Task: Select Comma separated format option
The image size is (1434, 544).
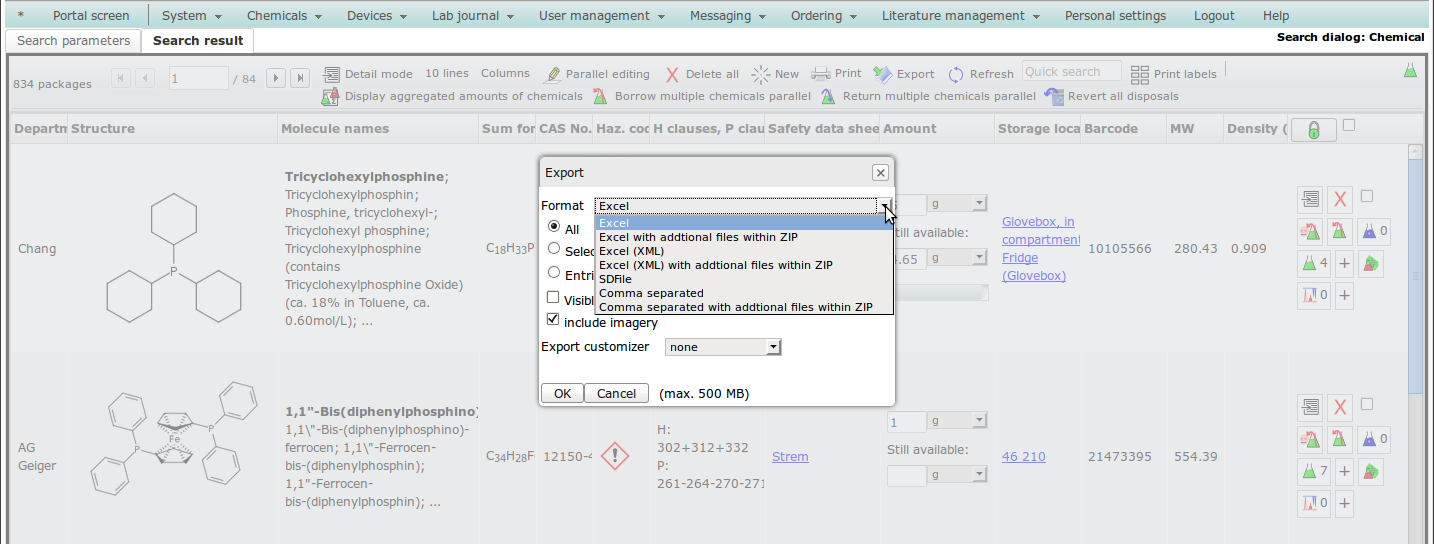Action: click(651, 293)
